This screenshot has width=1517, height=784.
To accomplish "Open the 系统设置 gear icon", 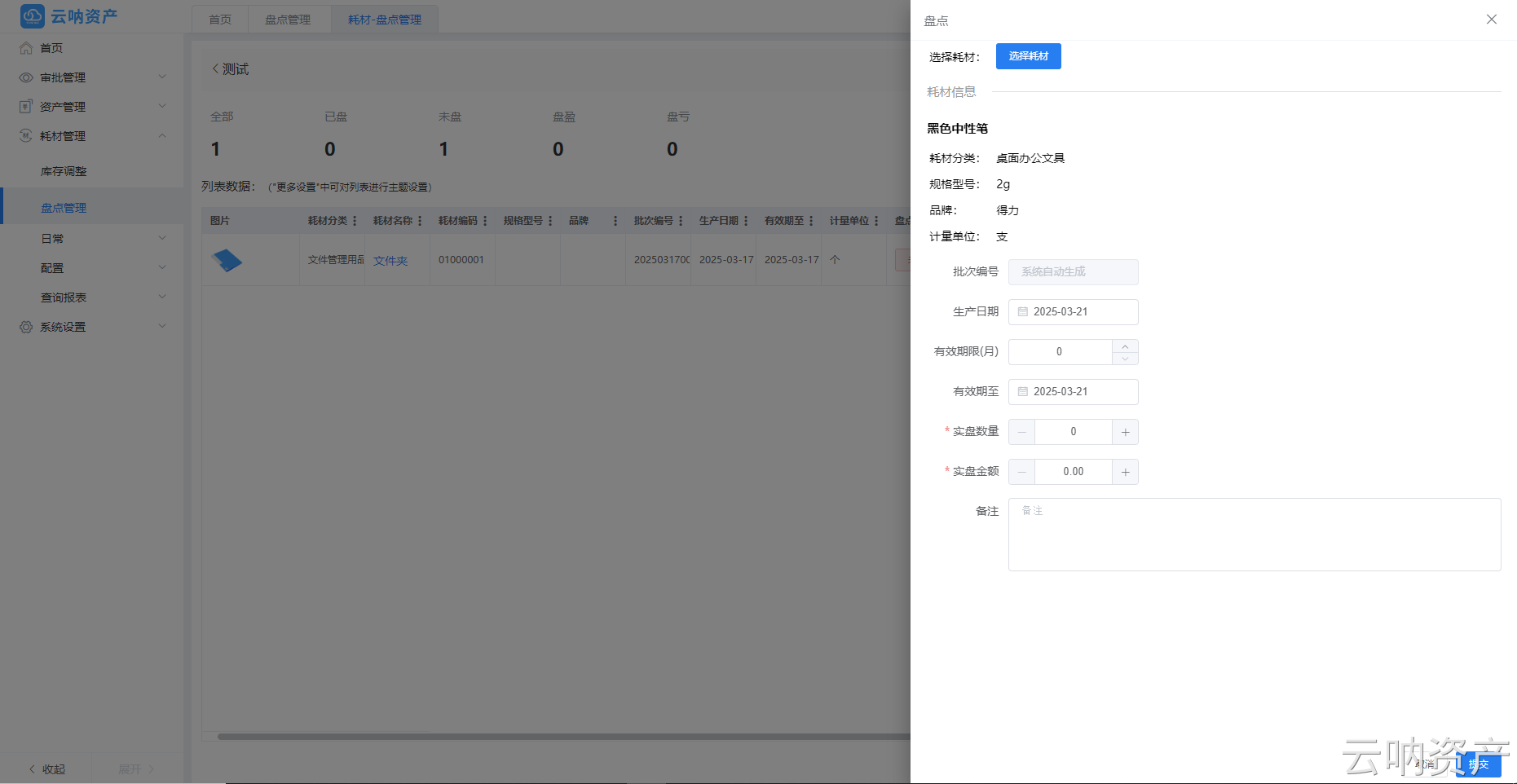I will [25, 326].
